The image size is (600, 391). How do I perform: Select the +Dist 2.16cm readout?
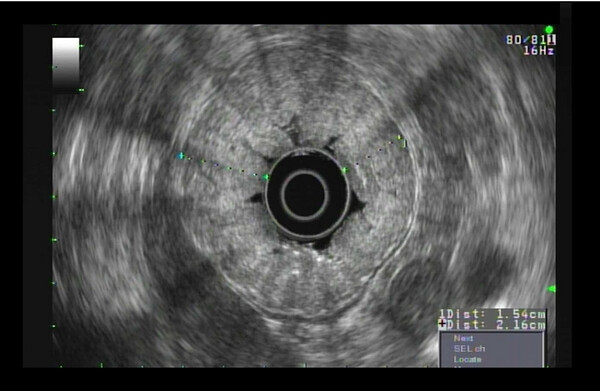point(492,325)
